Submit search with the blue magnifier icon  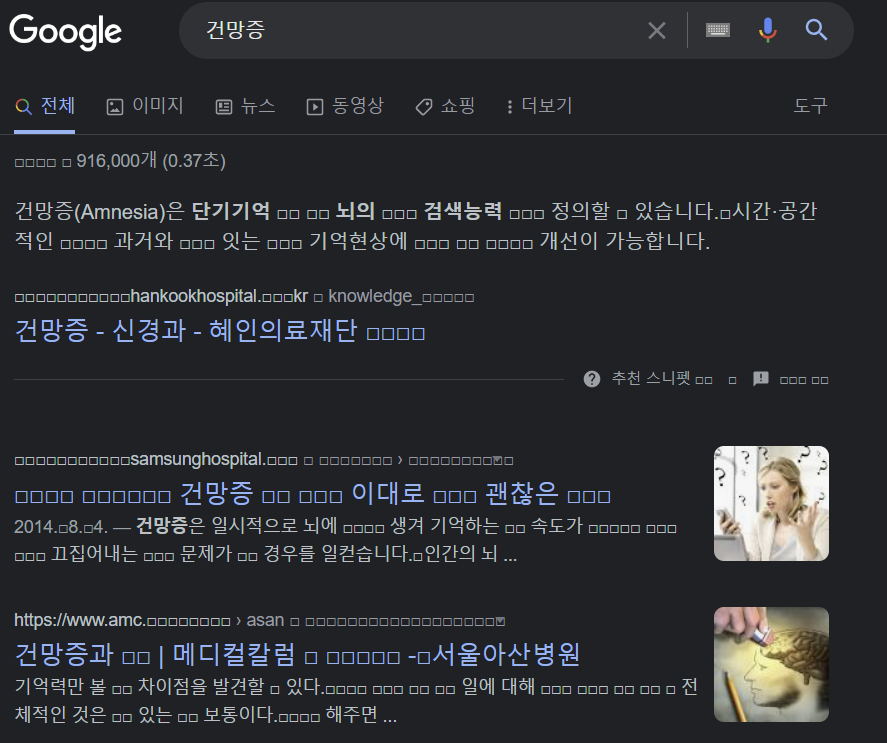point(816,29)
